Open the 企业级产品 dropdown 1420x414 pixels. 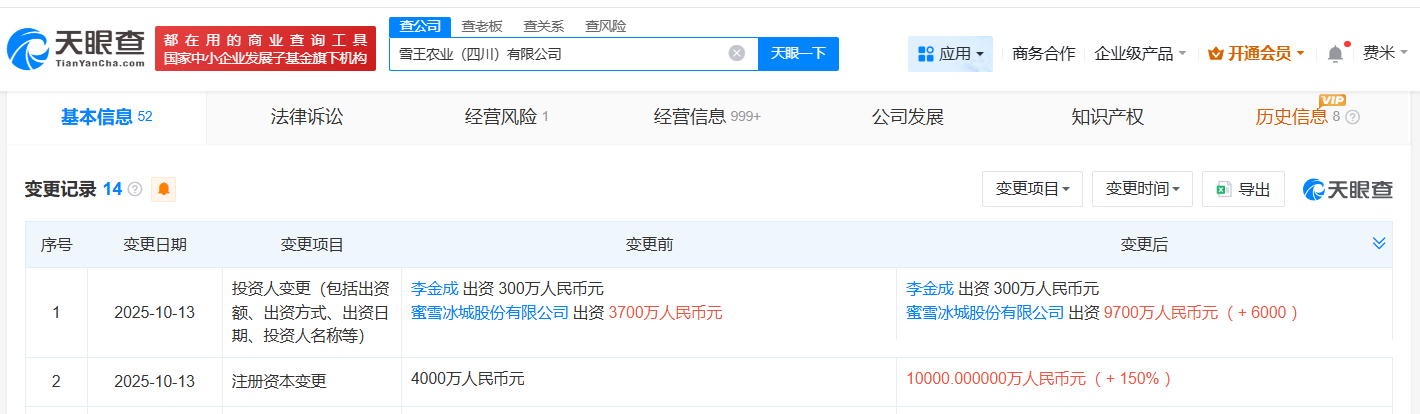click(1140, 54)
